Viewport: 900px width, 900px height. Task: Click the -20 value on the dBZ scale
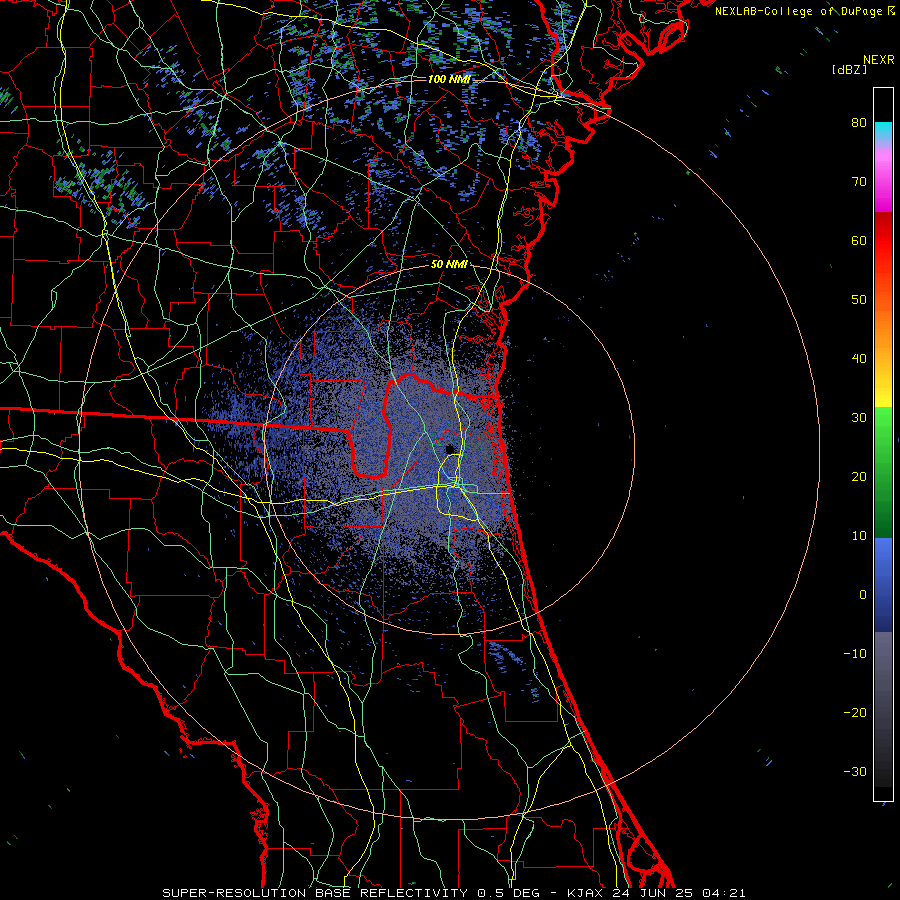855,712
